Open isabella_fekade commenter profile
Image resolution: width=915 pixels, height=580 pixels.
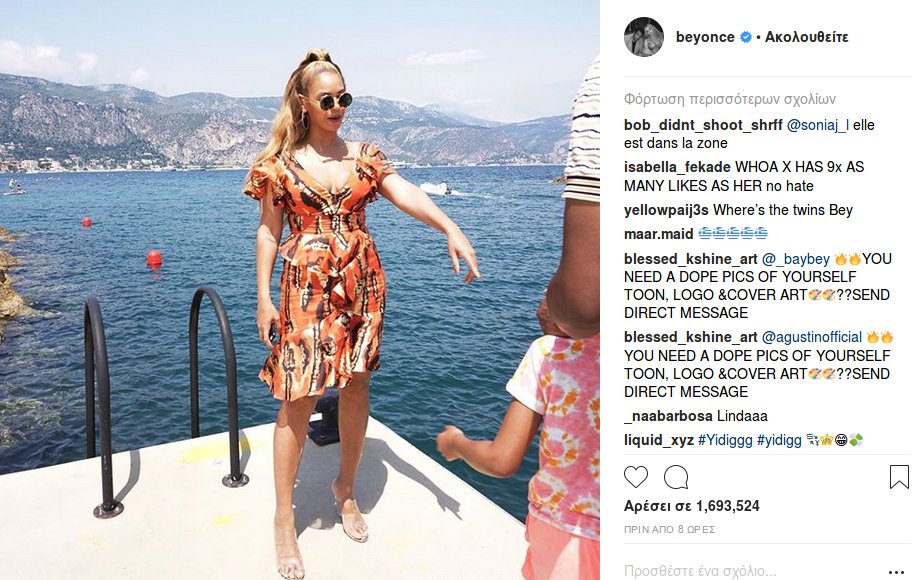point(677,167)
